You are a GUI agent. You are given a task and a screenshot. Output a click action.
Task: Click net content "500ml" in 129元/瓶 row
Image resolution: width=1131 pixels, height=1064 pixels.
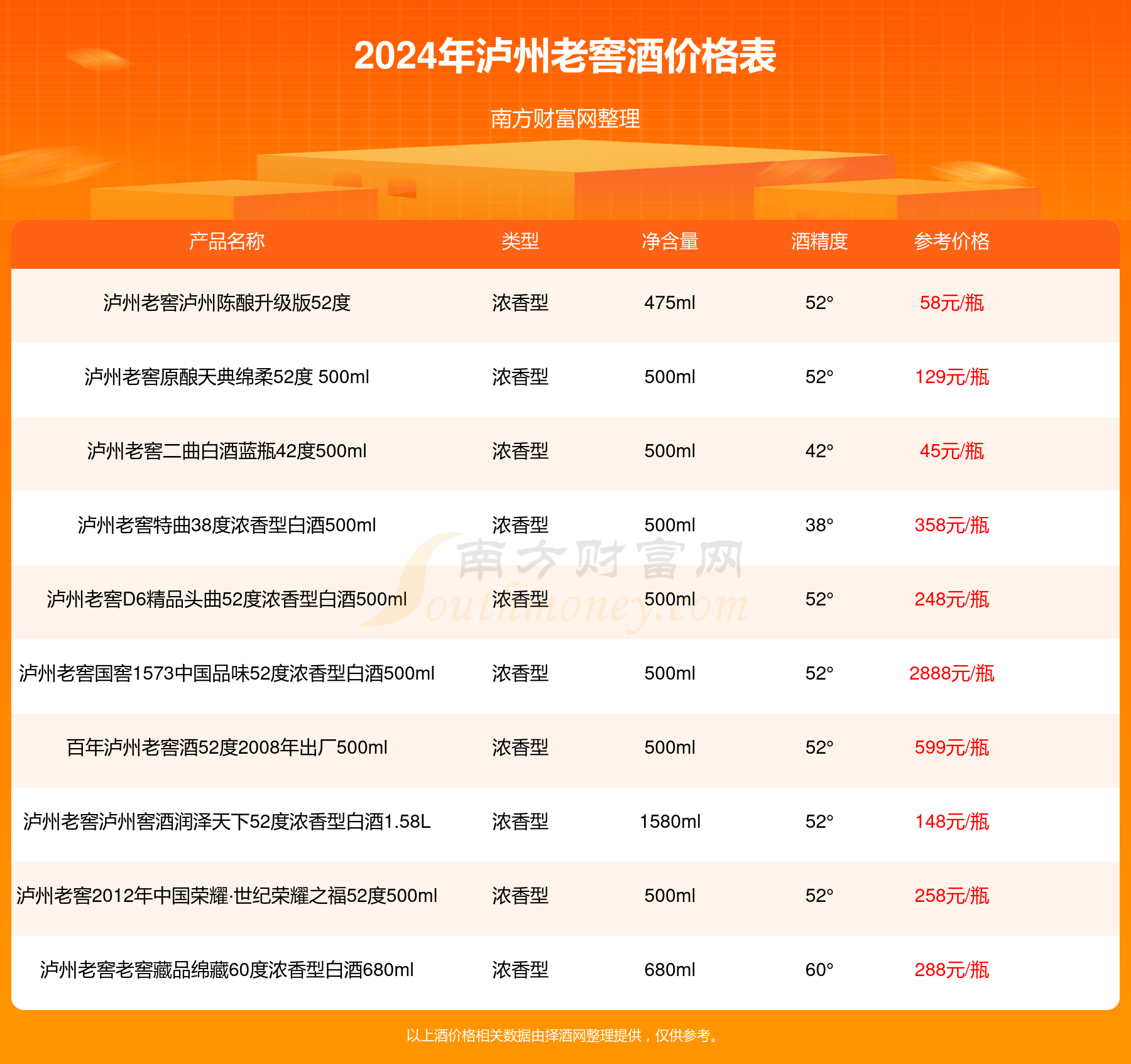pyautogui.click(x=670, y=377)
